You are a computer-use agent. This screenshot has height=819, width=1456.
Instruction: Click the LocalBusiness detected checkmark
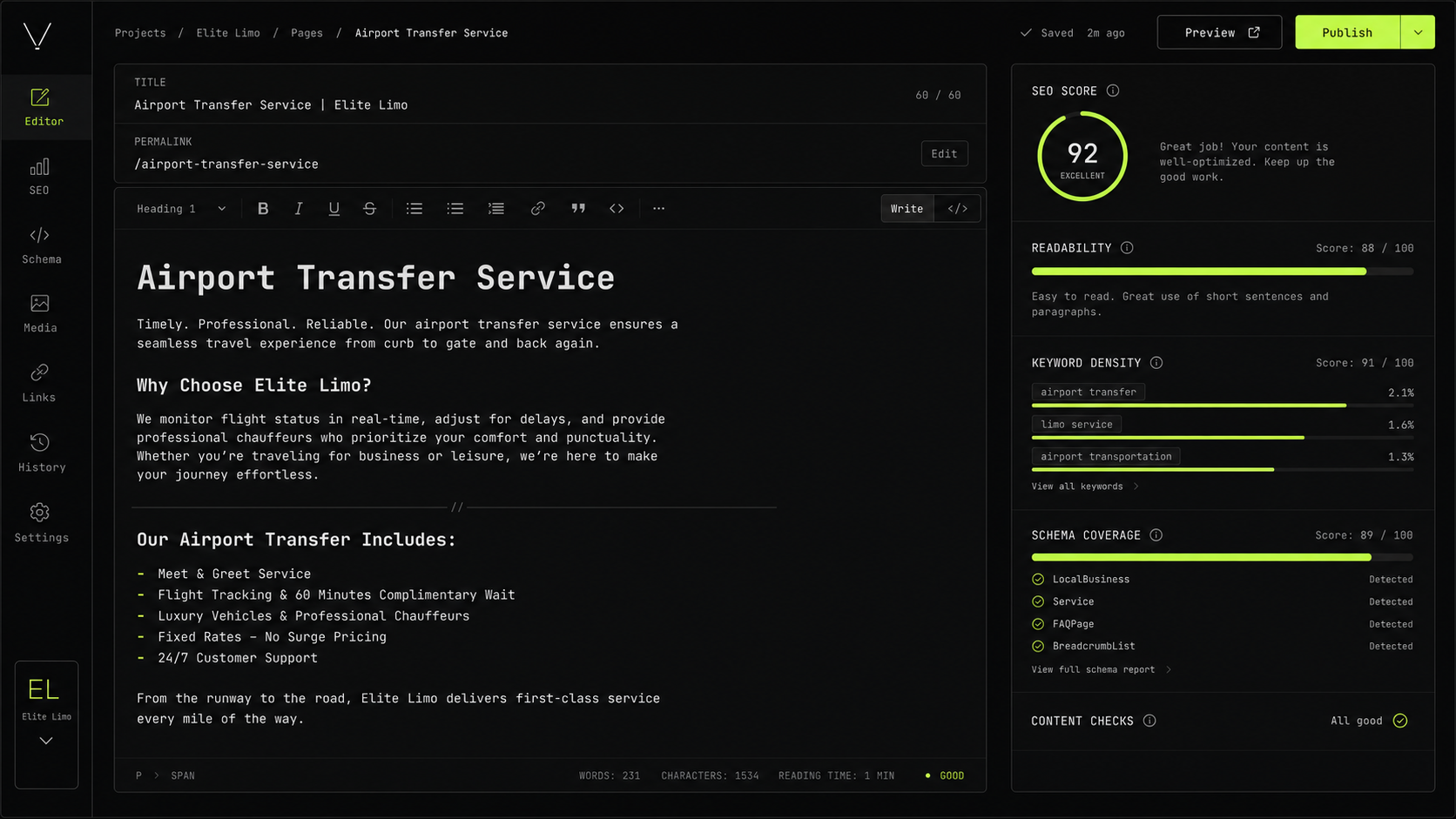coord(1038,580)
